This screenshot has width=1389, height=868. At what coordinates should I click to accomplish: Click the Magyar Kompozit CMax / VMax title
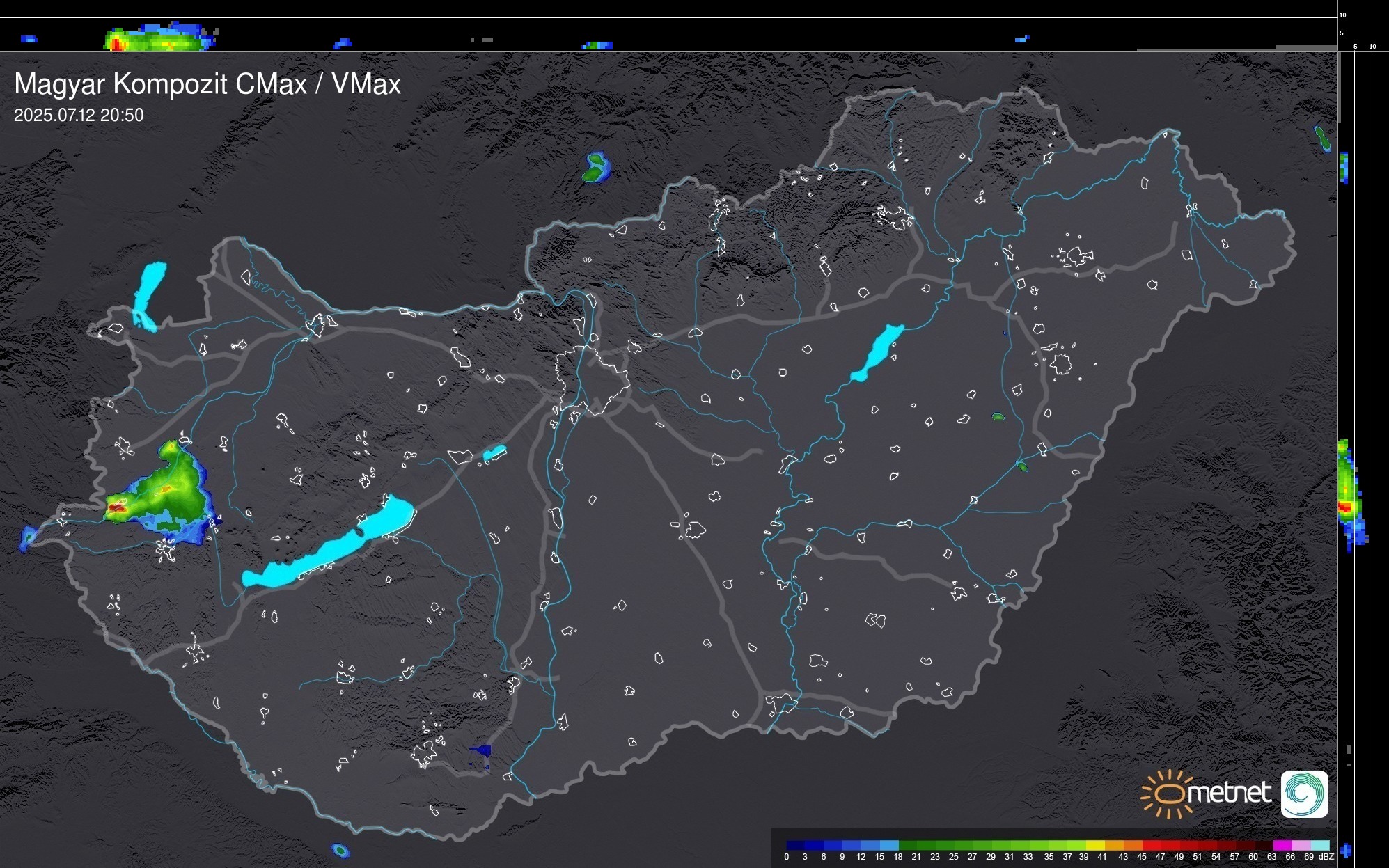point(207,84)
